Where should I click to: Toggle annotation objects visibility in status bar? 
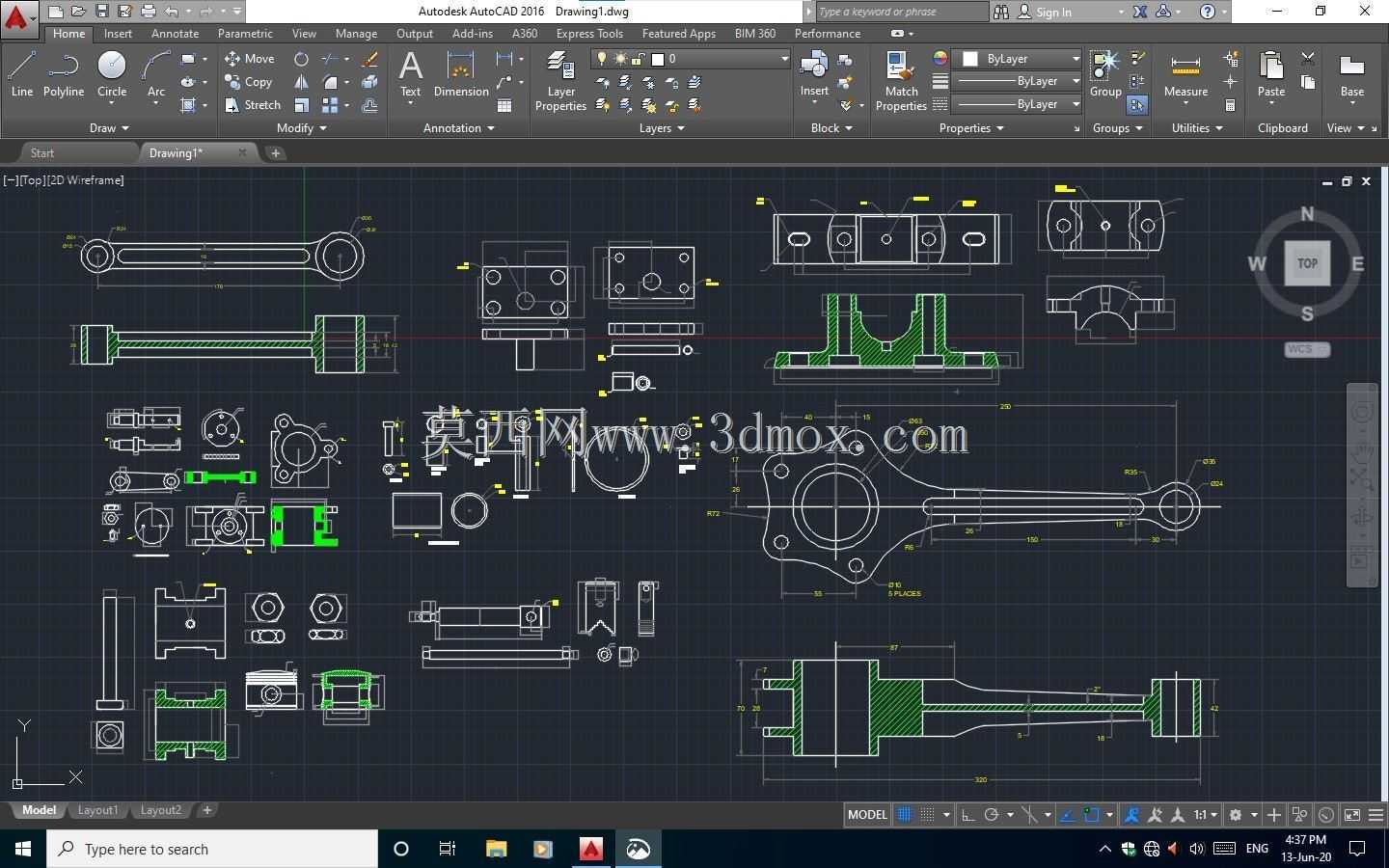(x=1132, y=815)
